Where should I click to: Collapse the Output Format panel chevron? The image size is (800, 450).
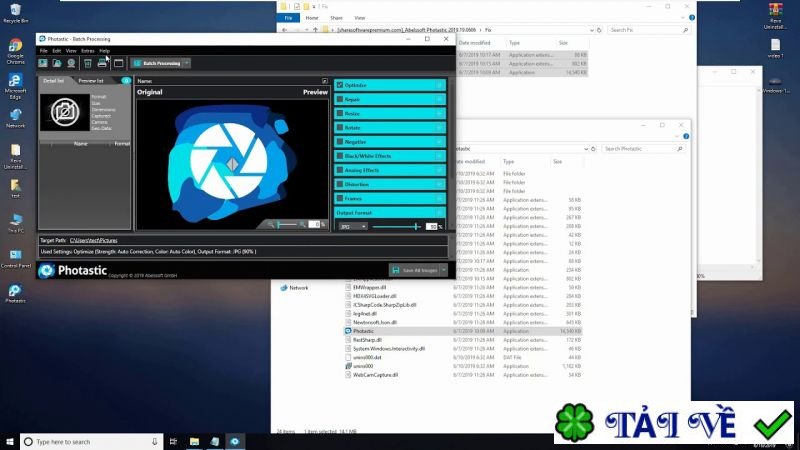(439, 212)
